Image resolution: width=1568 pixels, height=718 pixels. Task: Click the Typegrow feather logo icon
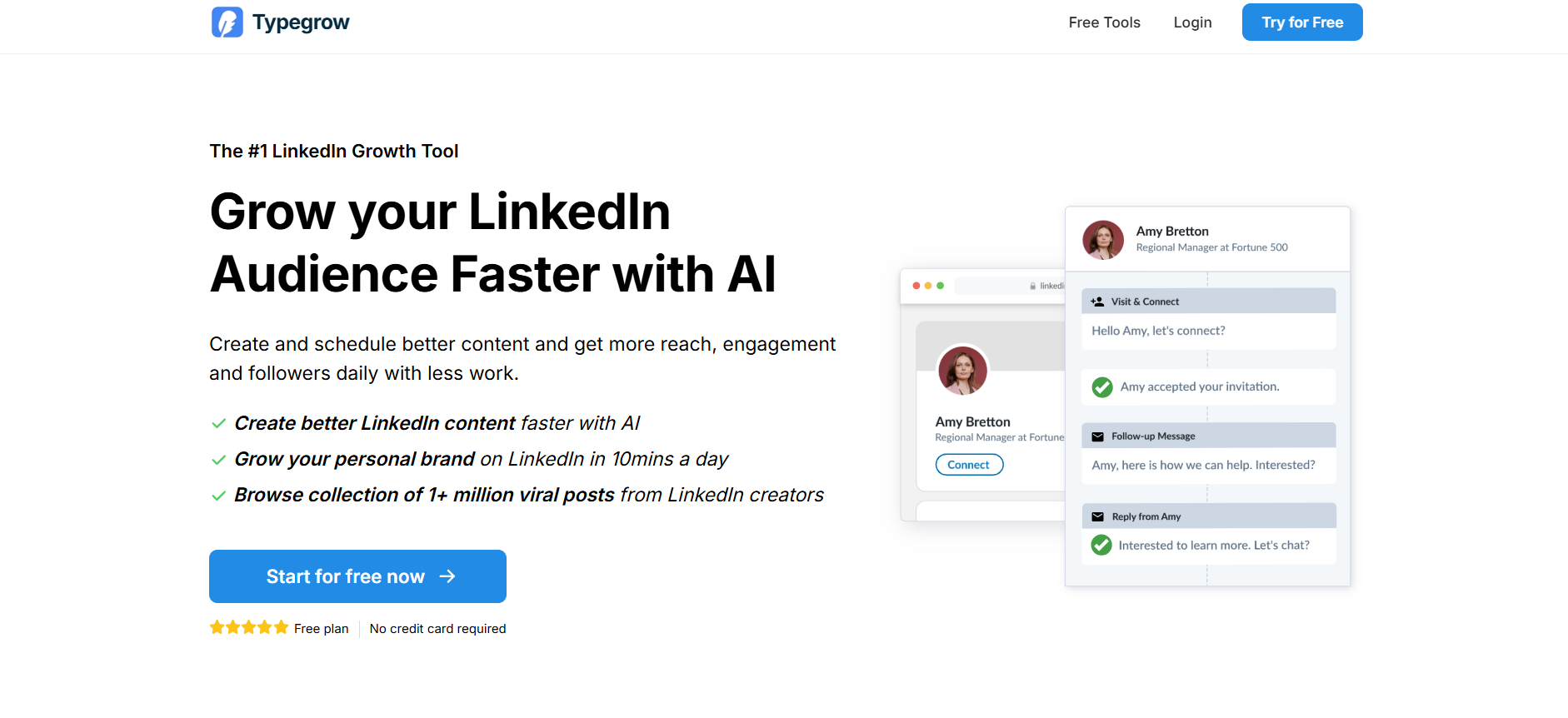[x=227, y=22]
